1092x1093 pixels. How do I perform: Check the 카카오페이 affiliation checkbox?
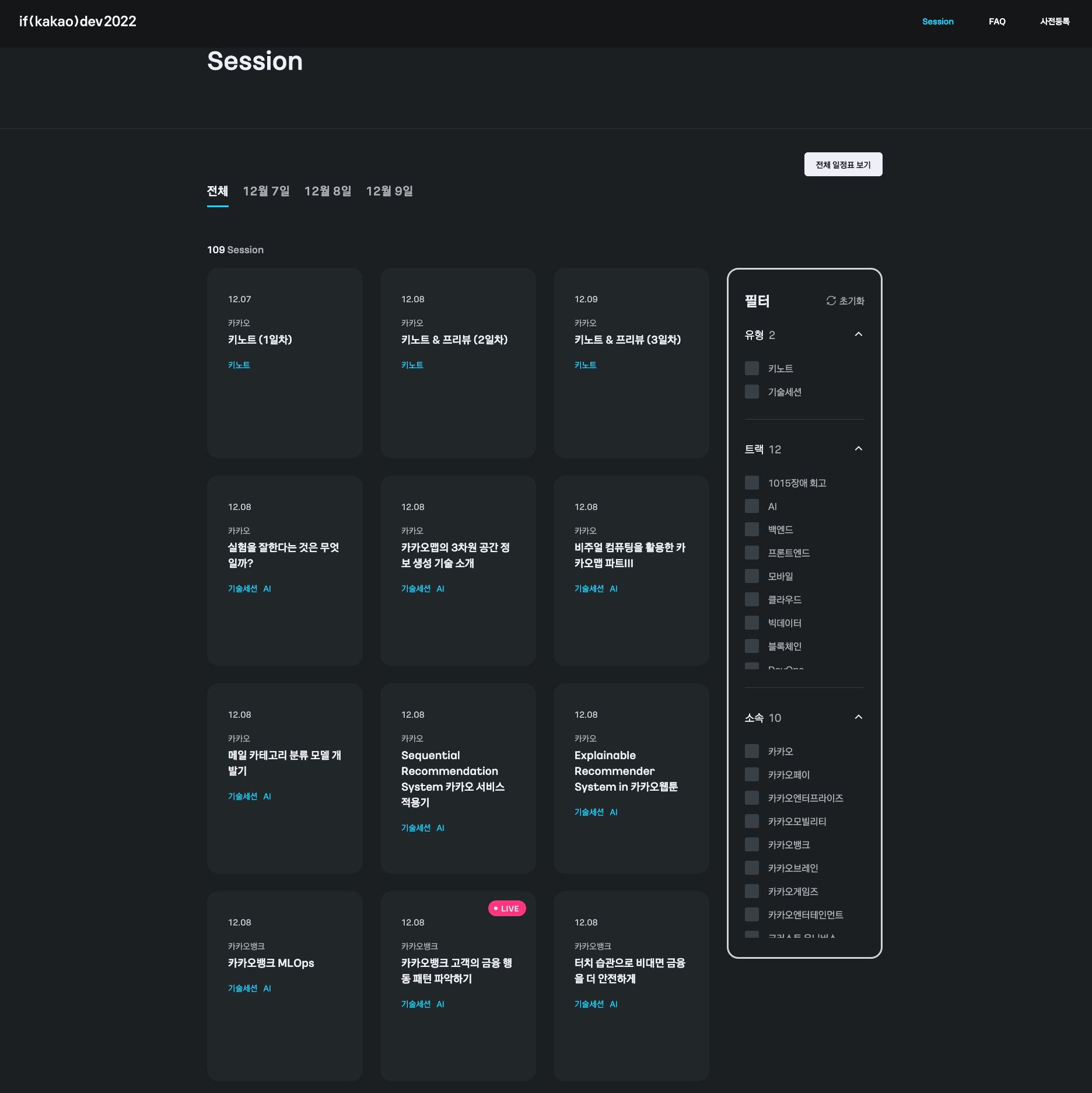(x=752, y=774)
